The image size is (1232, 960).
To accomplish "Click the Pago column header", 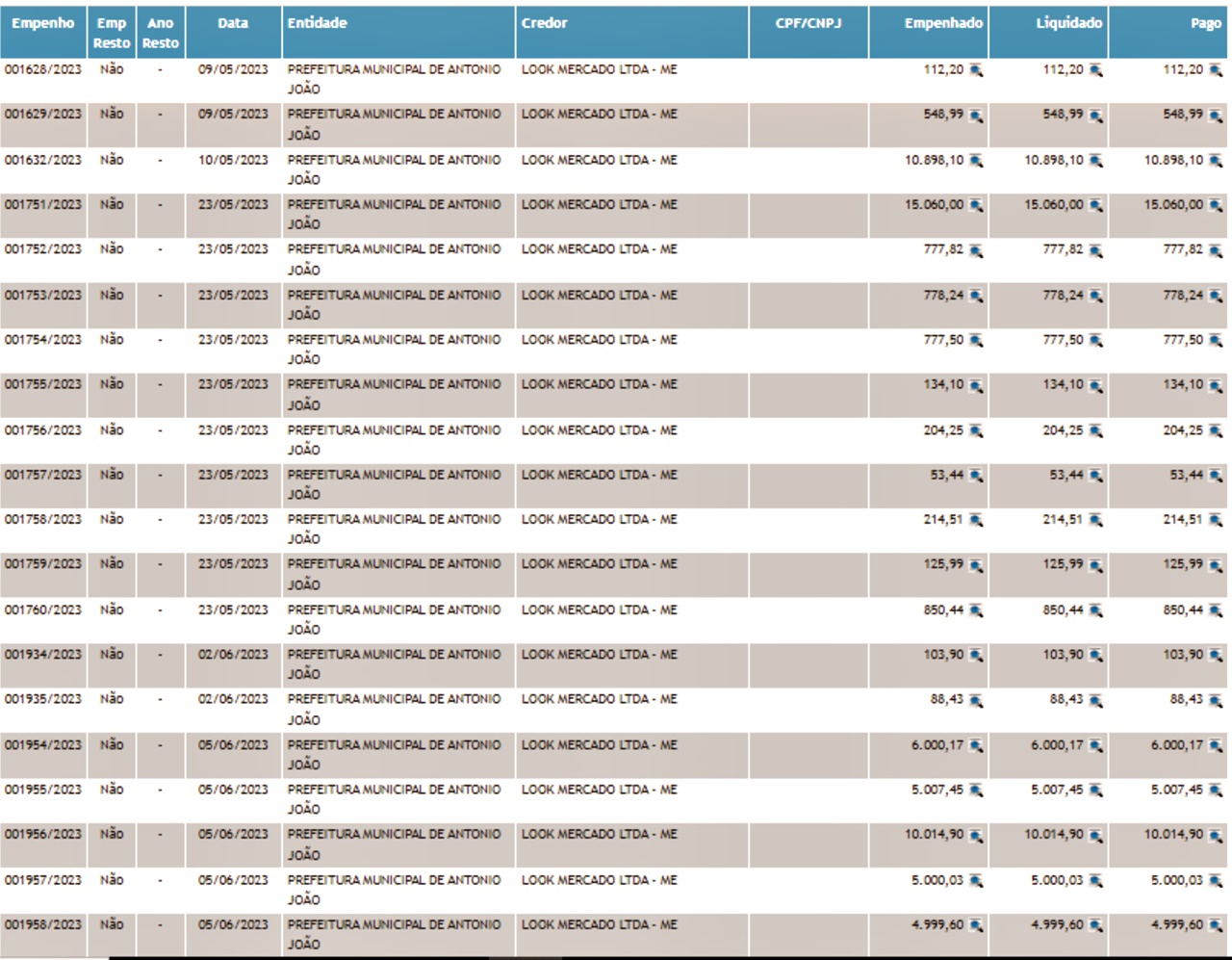I will (1206, 23).
